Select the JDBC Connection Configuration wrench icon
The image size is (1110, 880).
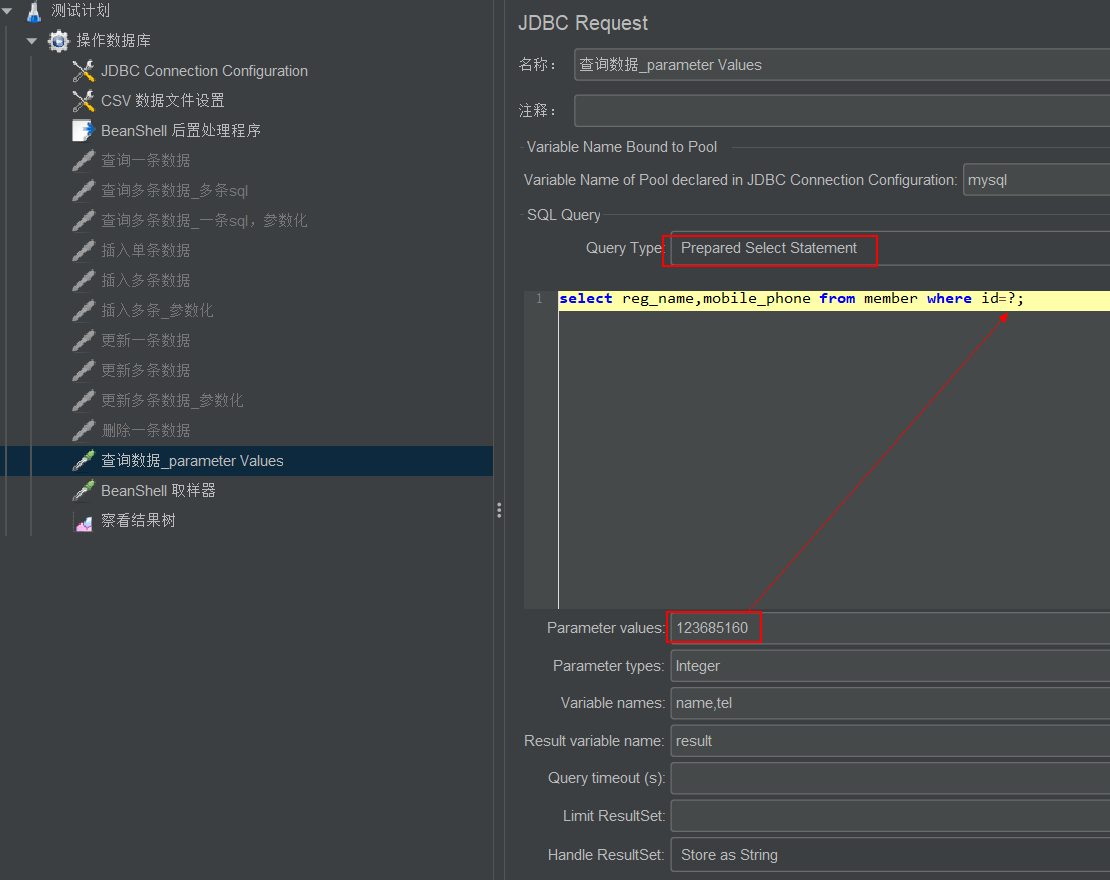pos(82,70)
